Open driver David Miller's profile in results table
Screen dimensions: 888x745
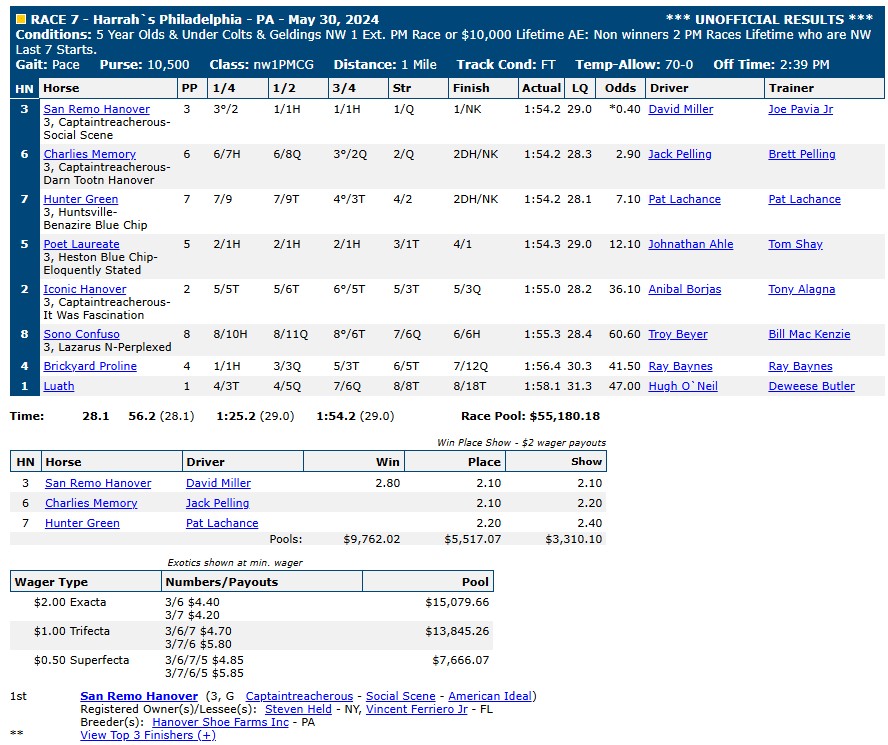click(x=681, y=109)
